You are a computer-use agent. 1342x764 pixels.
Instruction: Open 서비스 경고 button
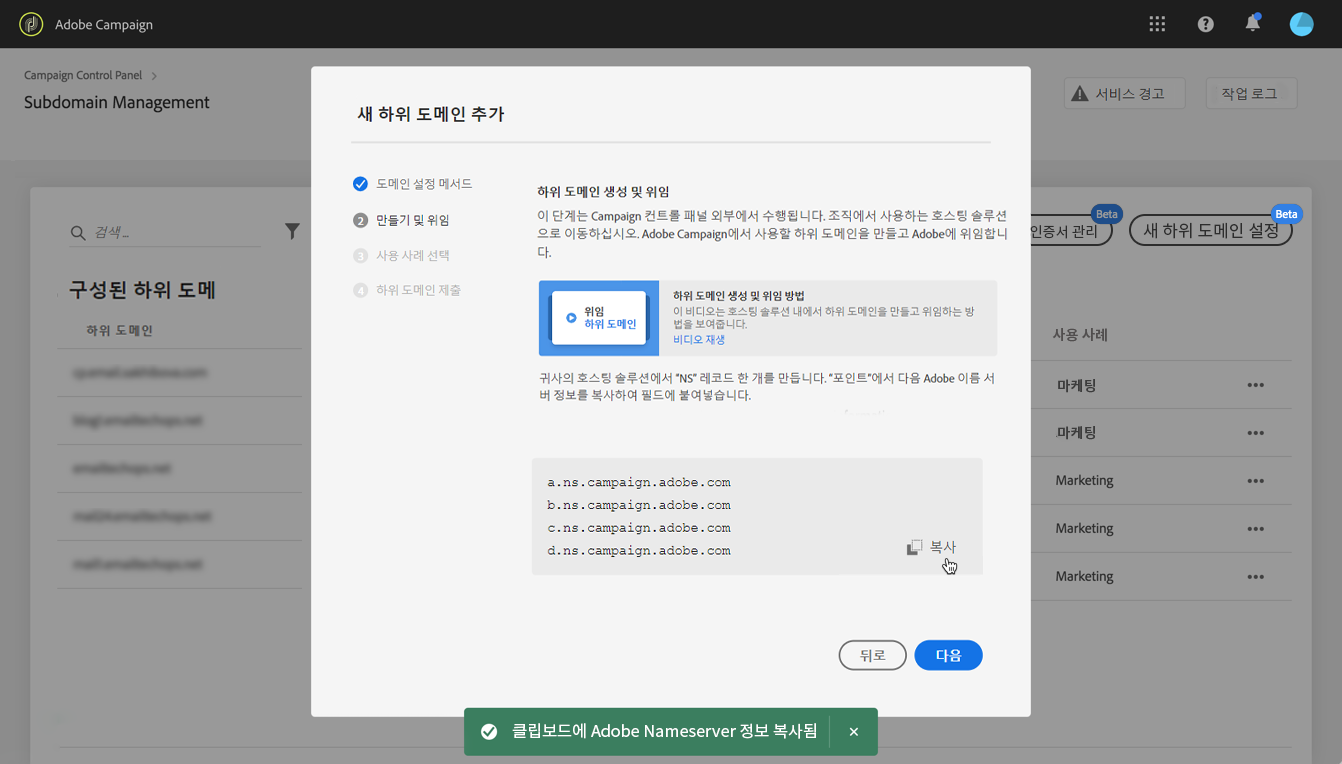pos(1125,93)
